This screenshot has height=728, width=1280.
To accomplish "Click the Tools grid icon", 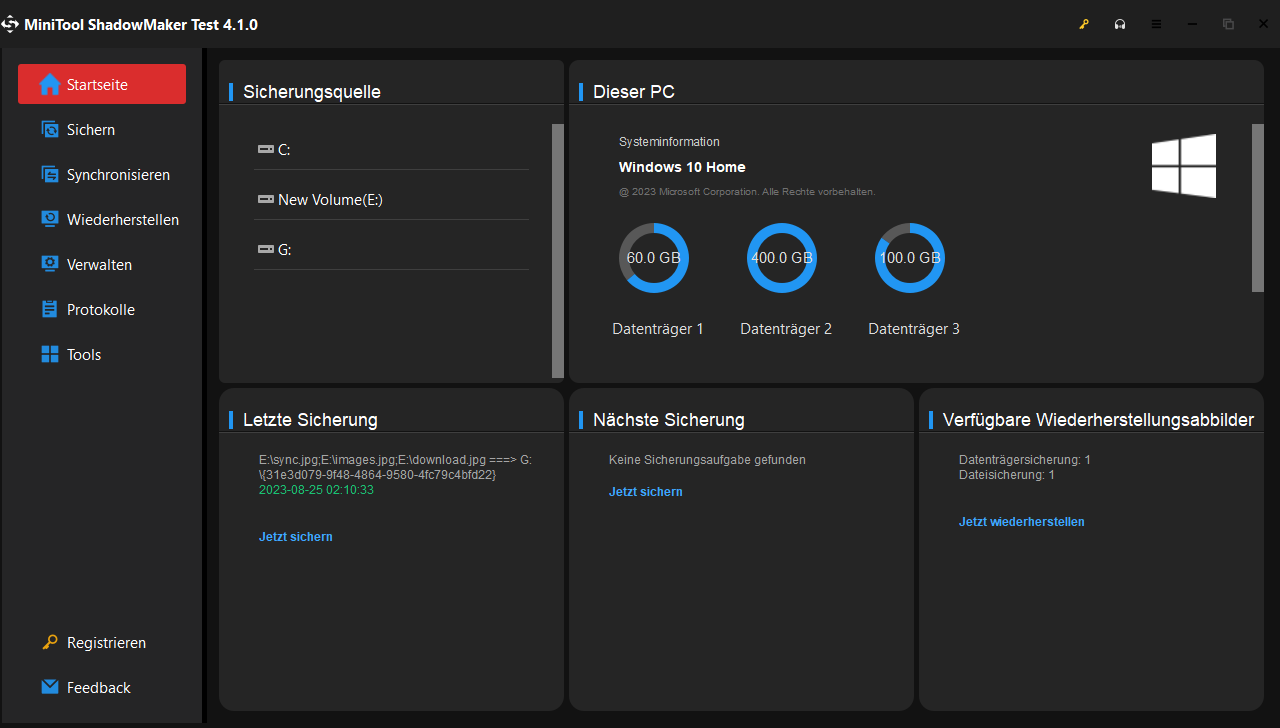I will [x=50, y=355].
